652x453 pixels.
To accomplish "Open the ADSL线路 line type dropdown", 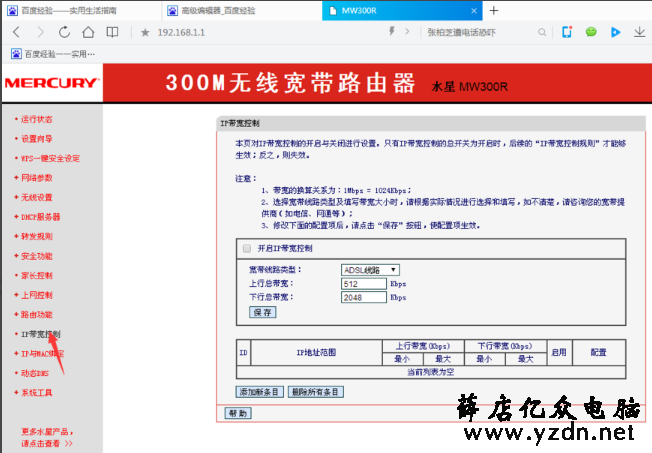I will coord(370,270).
